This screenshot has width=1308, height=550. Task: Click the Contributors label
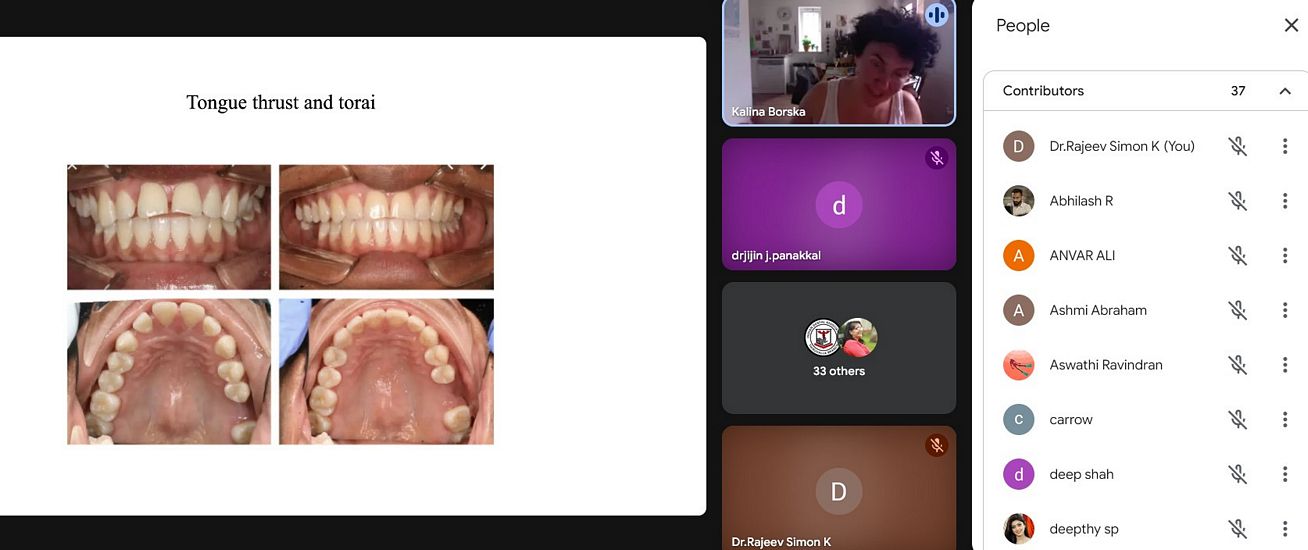pos(1043,91)
